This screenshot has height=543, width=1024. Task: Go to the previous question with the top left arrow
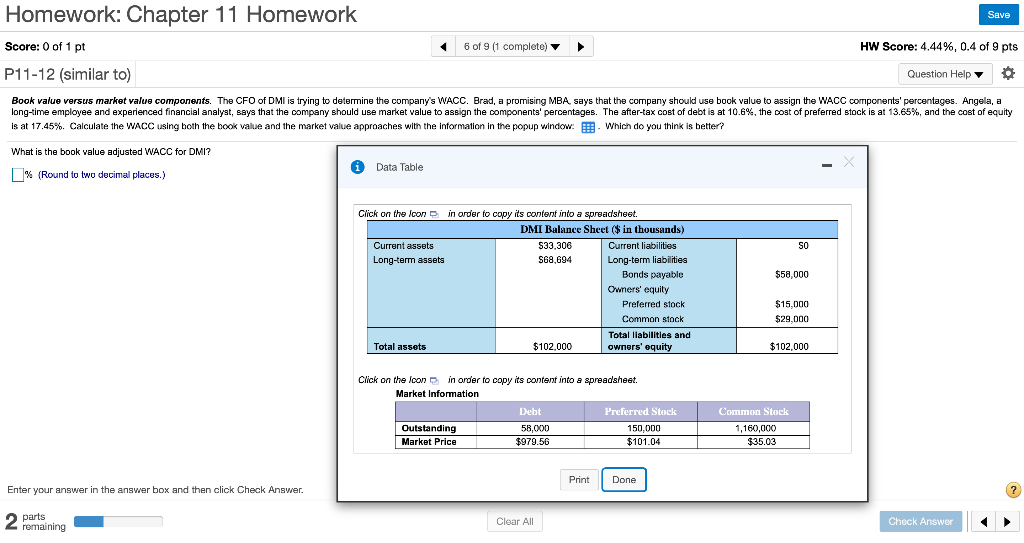pos(443,46)
